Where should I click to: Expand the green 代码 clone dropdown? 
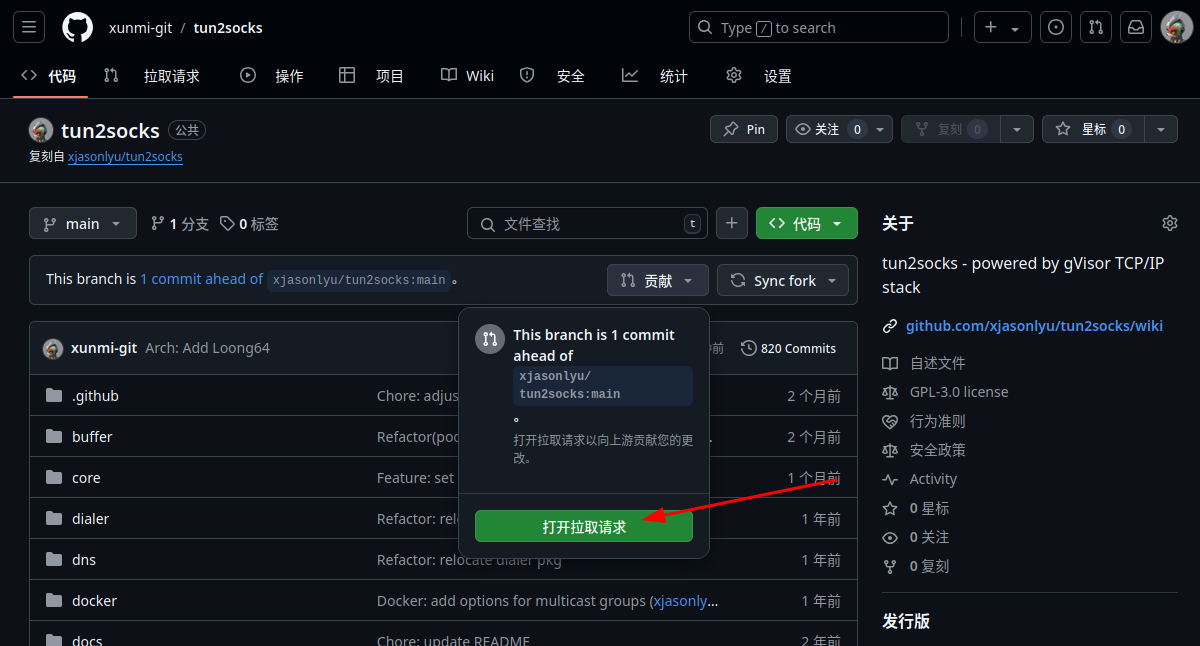pyautogui.click(x=807, y=224)
